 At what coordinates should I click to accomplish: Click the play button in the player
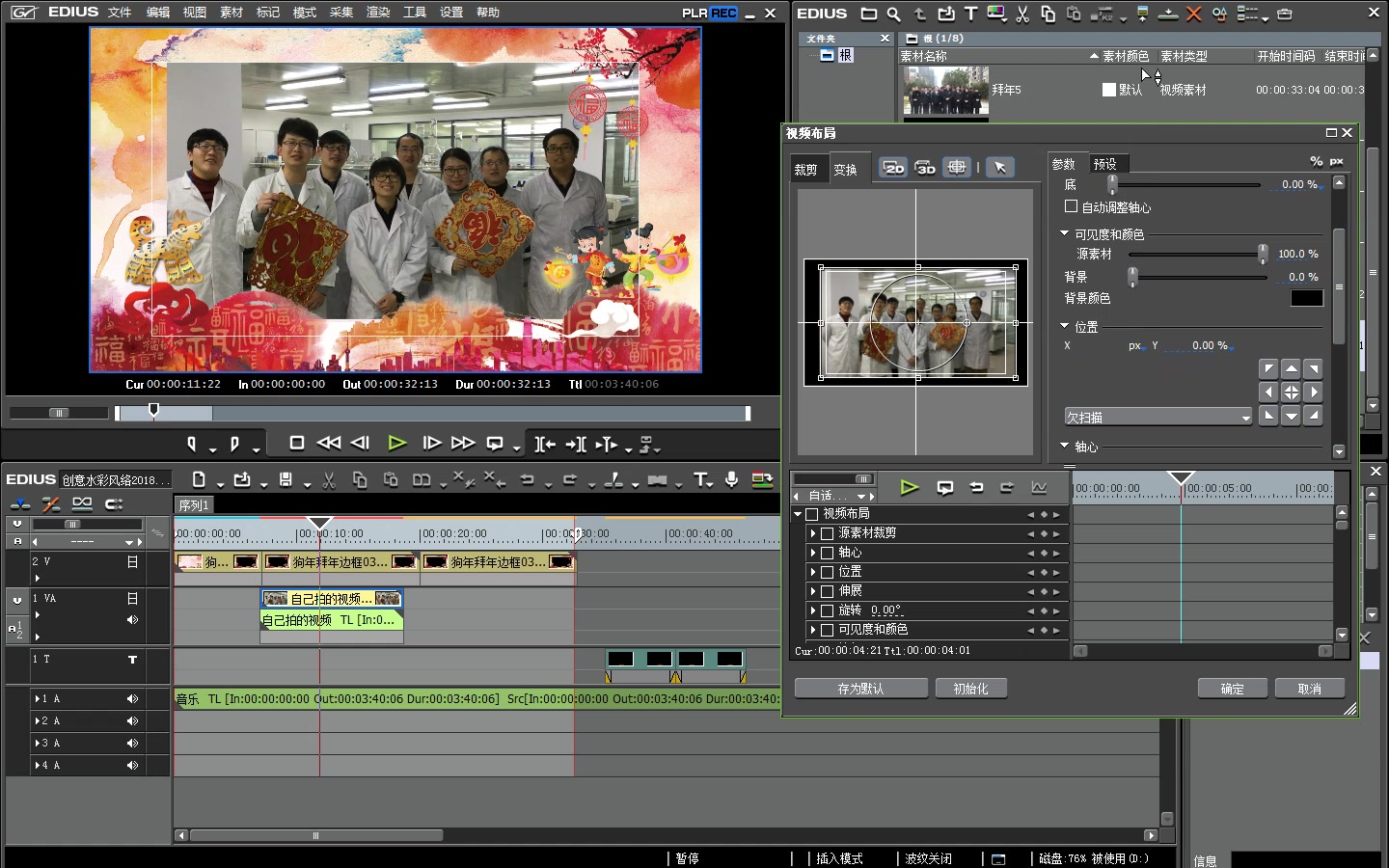396,443
